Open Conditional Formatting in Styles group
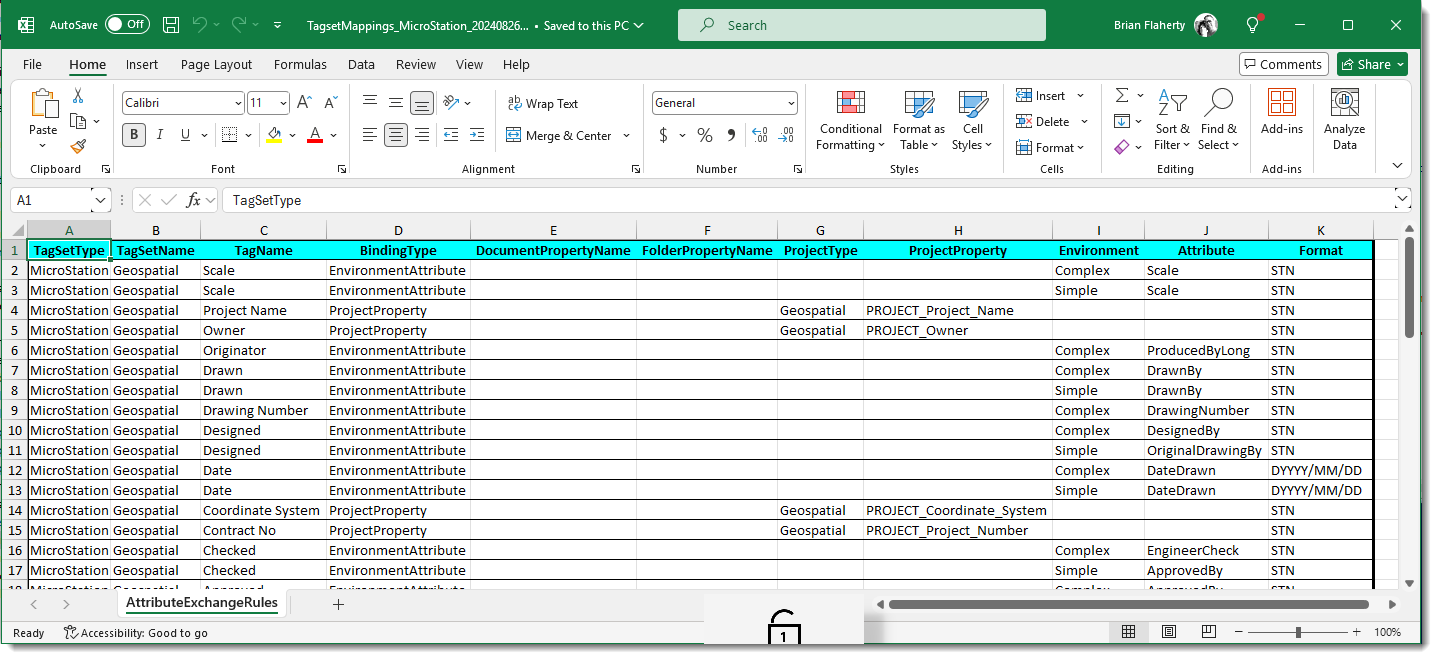The image size is (1437, 659). (850, 121)
